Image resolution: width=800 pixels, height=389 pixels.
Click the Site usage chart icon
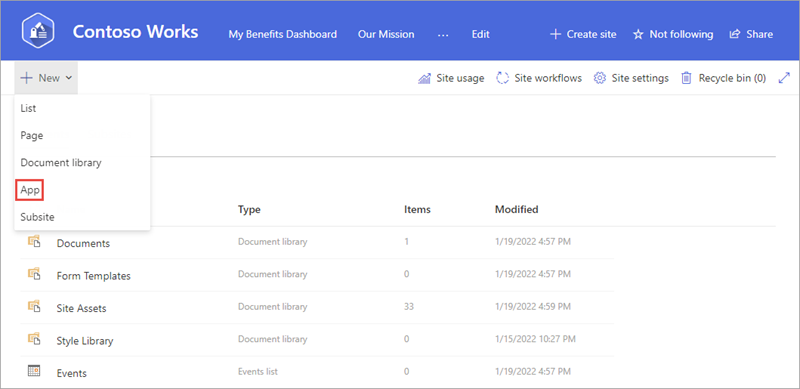pos(424,79)
